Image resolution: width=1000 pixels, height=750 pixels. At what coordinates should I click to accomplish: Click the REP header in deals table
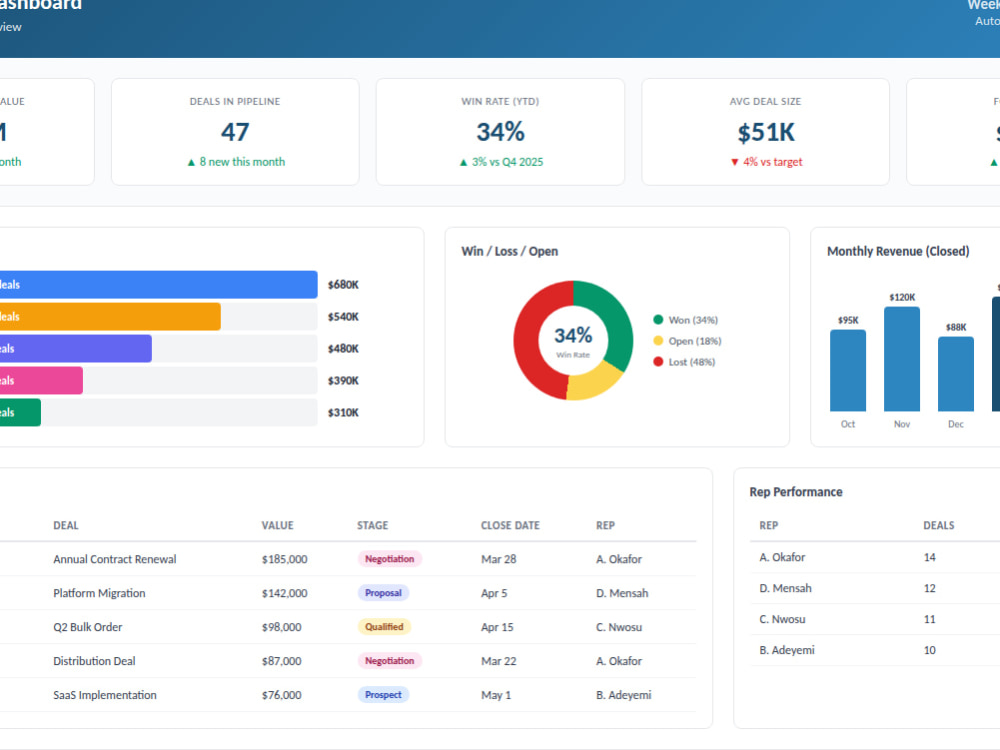(x=605, y=526)
